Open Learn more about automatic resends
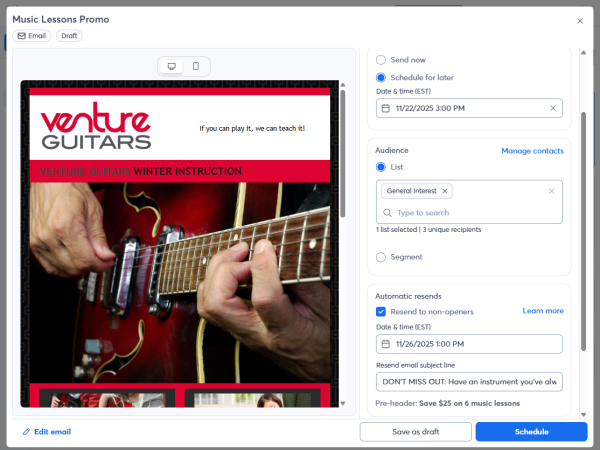The image size is (600, 450). coord(543,311)
